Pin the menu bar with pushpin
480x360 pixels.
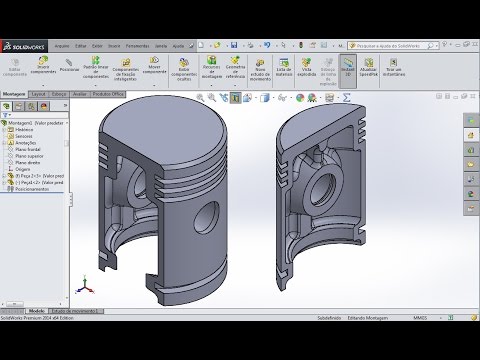click(191, 46)
